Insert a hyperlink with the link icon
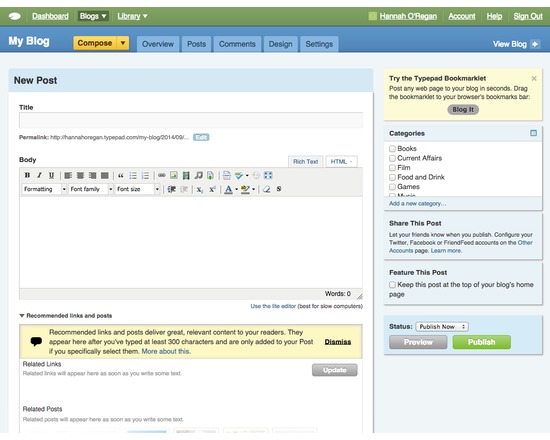This screenshot has width=550, height=440. pos(161,175)
